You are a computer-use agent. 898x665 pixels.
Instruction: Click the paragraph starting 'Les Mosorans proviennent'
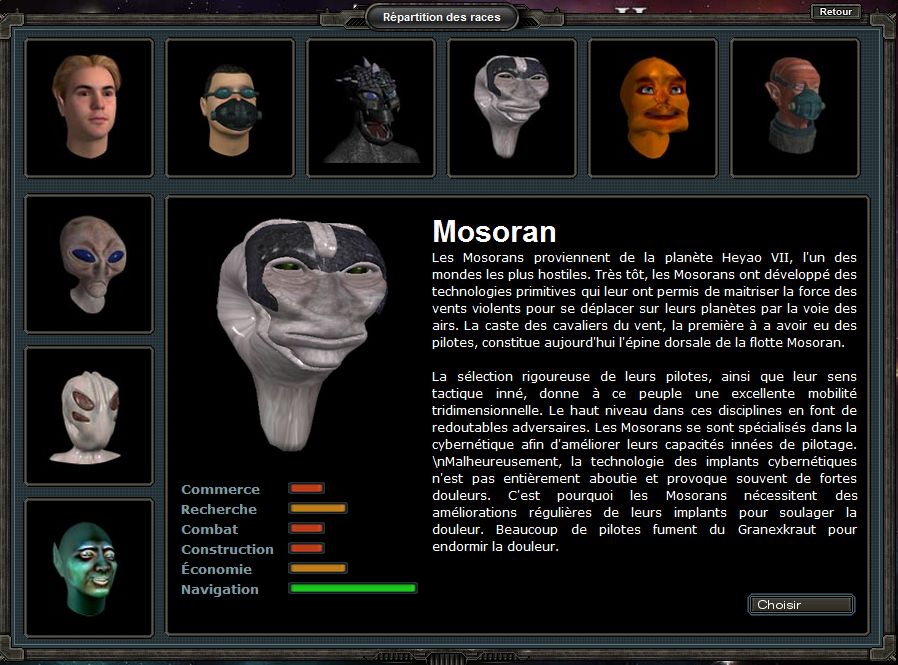pyautogui.click(x=644, y=300)
